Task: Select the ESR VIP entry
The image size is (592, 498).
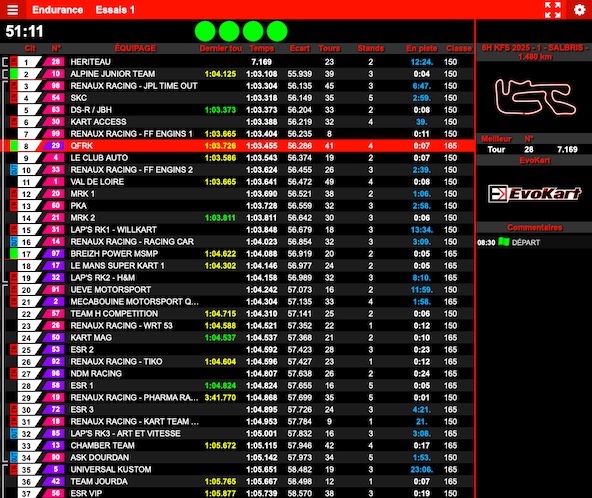Action: point(86,493)
